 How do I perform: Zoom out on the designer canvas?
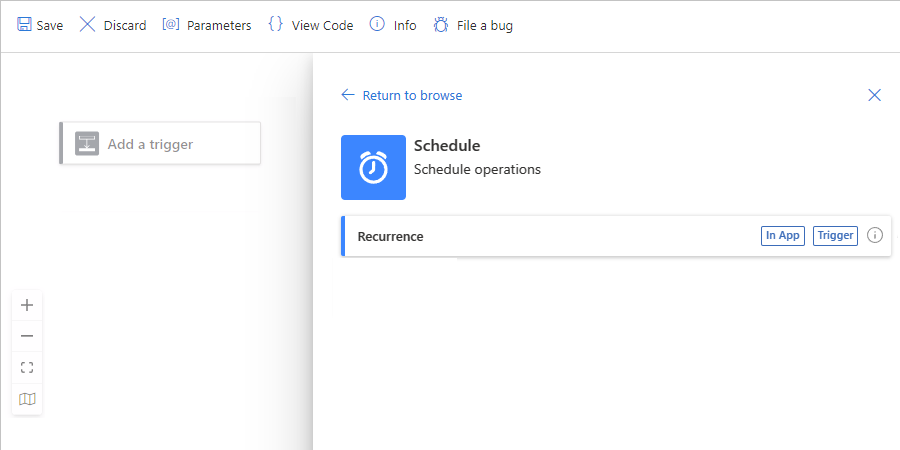point(27,336)
